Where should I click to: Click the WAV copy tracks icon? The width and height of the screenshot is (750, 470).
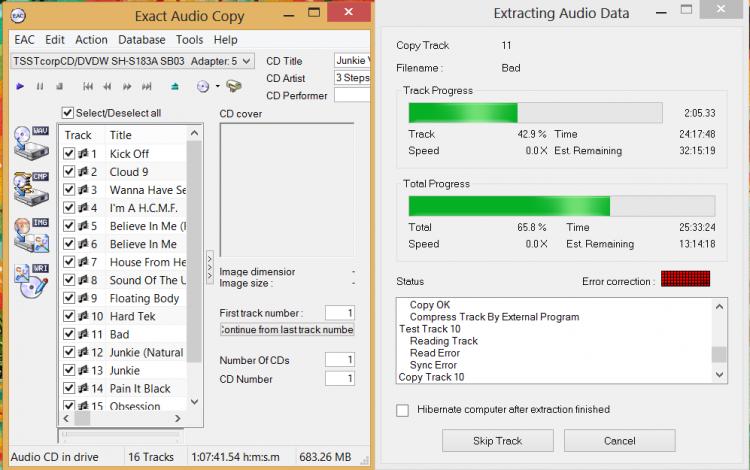coord(32,142)
